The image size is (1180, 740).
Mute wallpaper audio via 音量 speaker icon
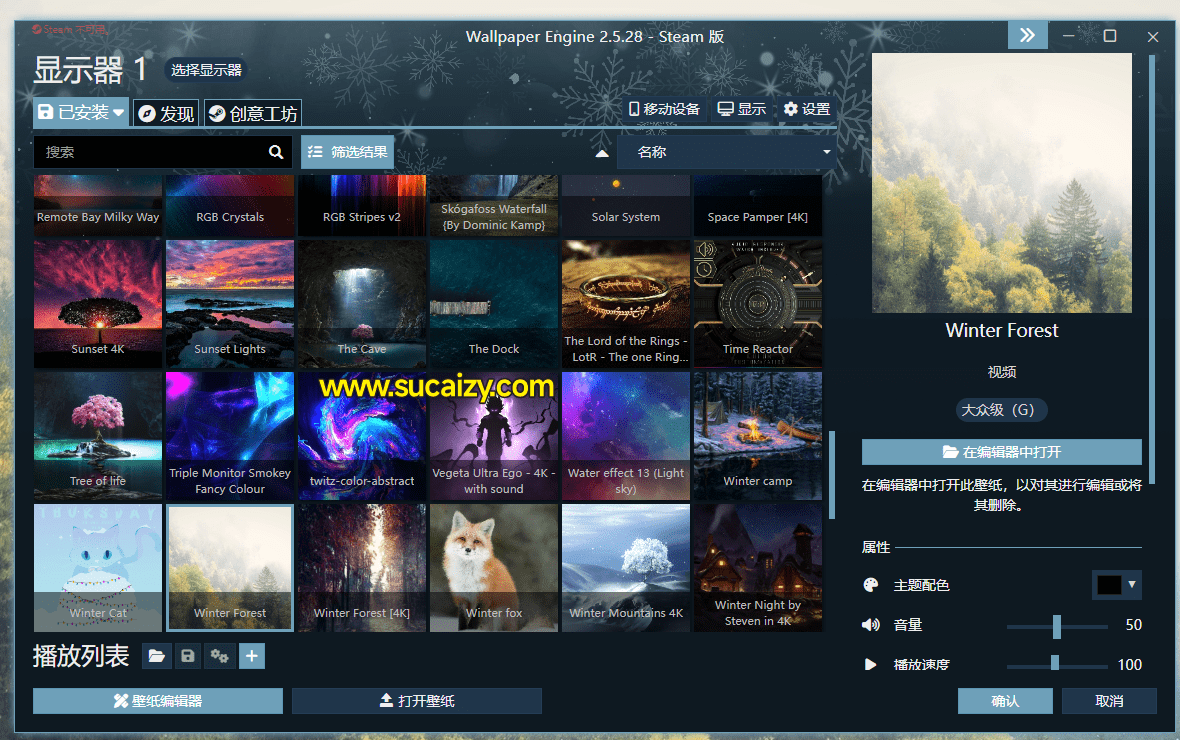871,624
